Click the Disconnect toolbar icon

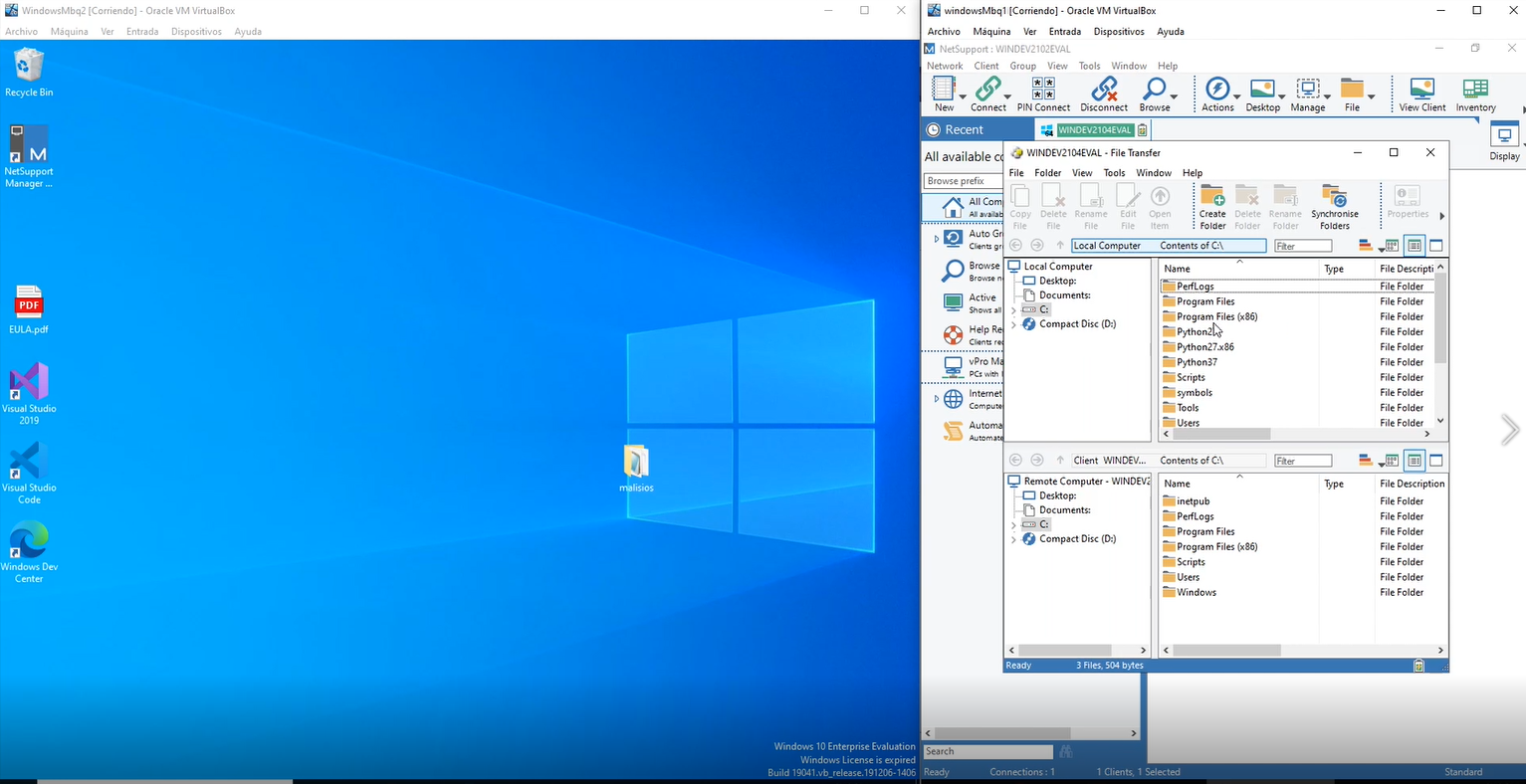pos(1104,95)
